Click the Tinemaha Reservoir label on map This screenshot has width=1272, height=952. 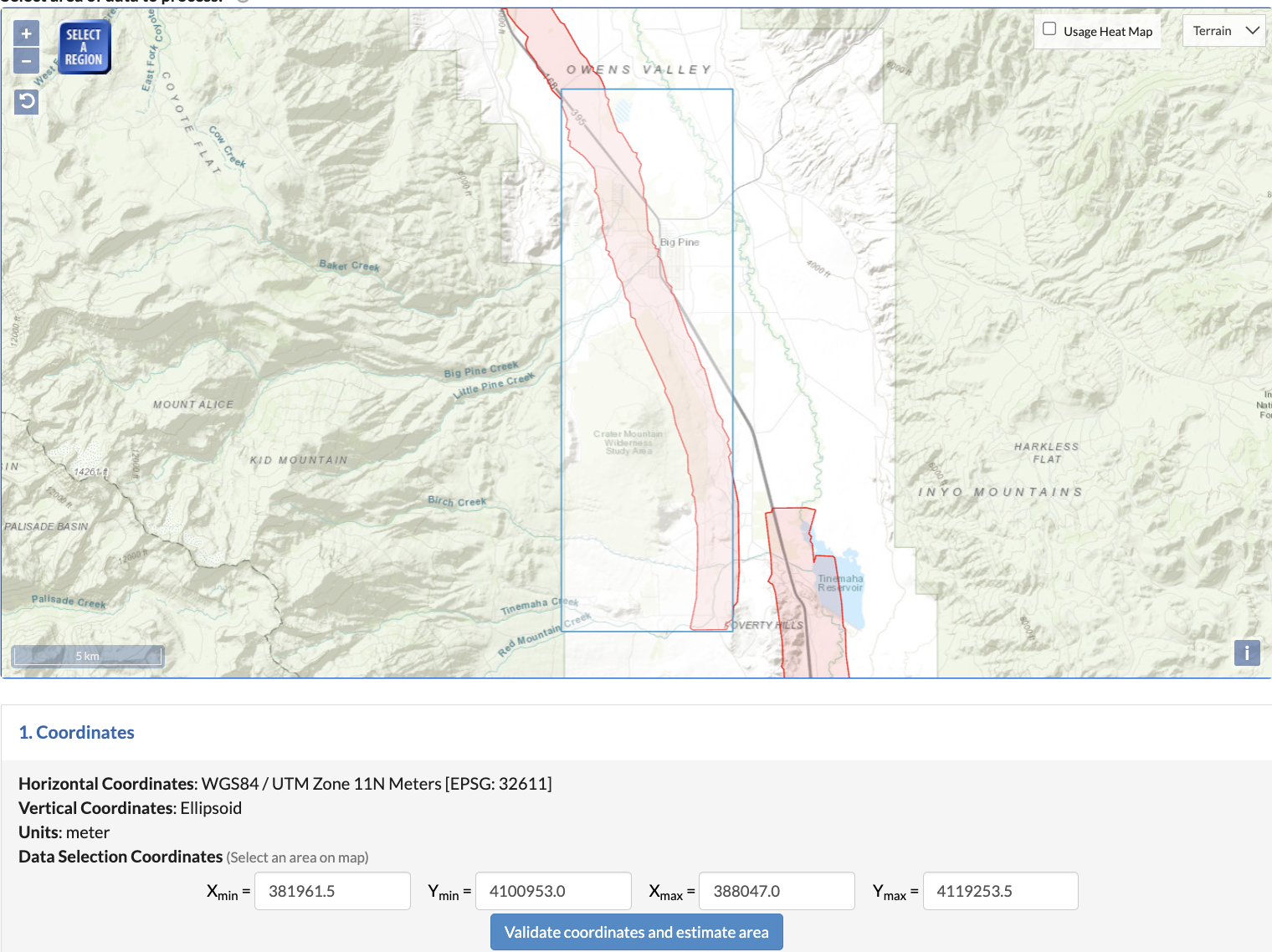[840, 583]
